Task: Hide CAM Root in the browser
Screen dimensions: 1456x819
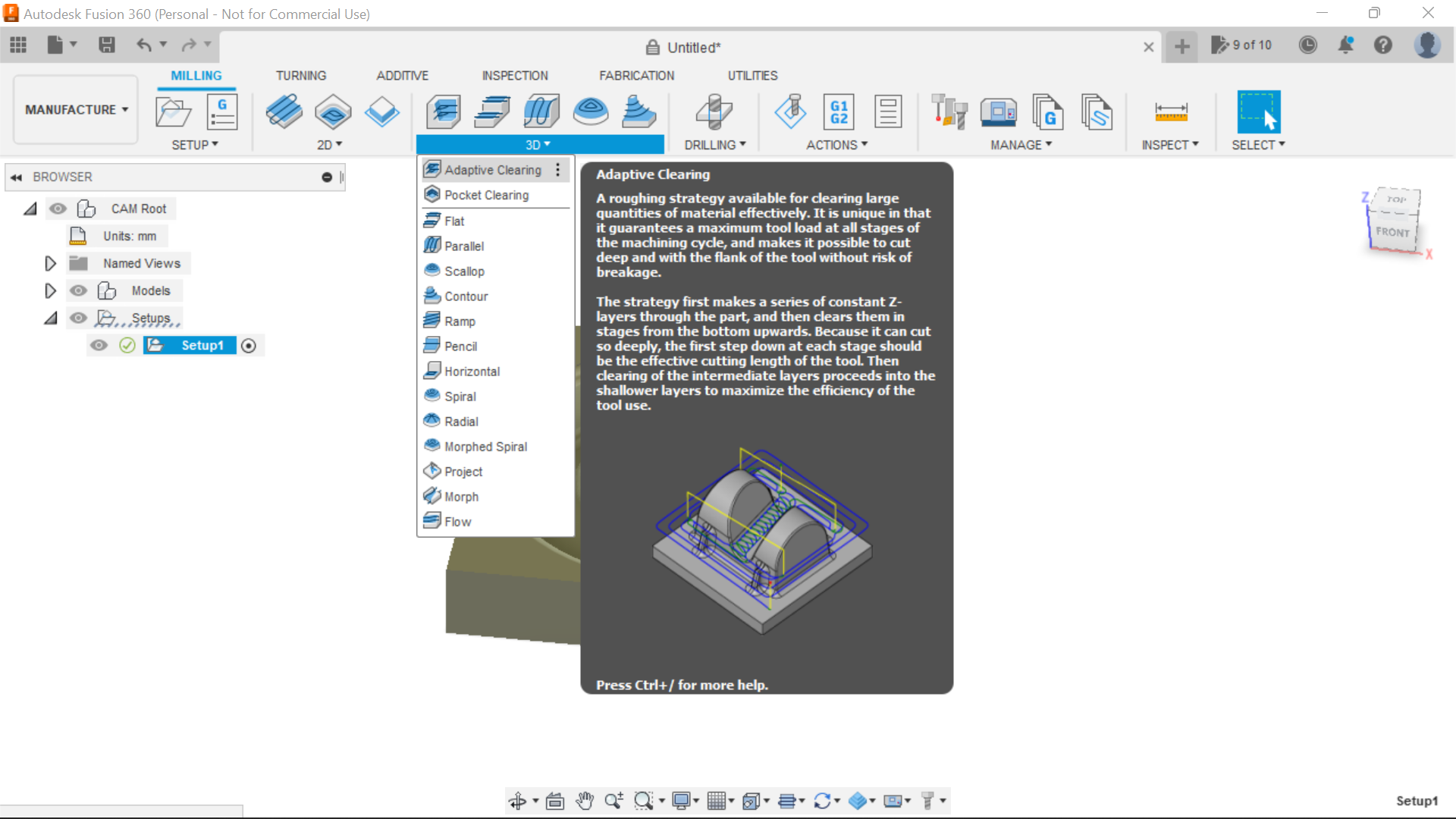Action: 58,209
